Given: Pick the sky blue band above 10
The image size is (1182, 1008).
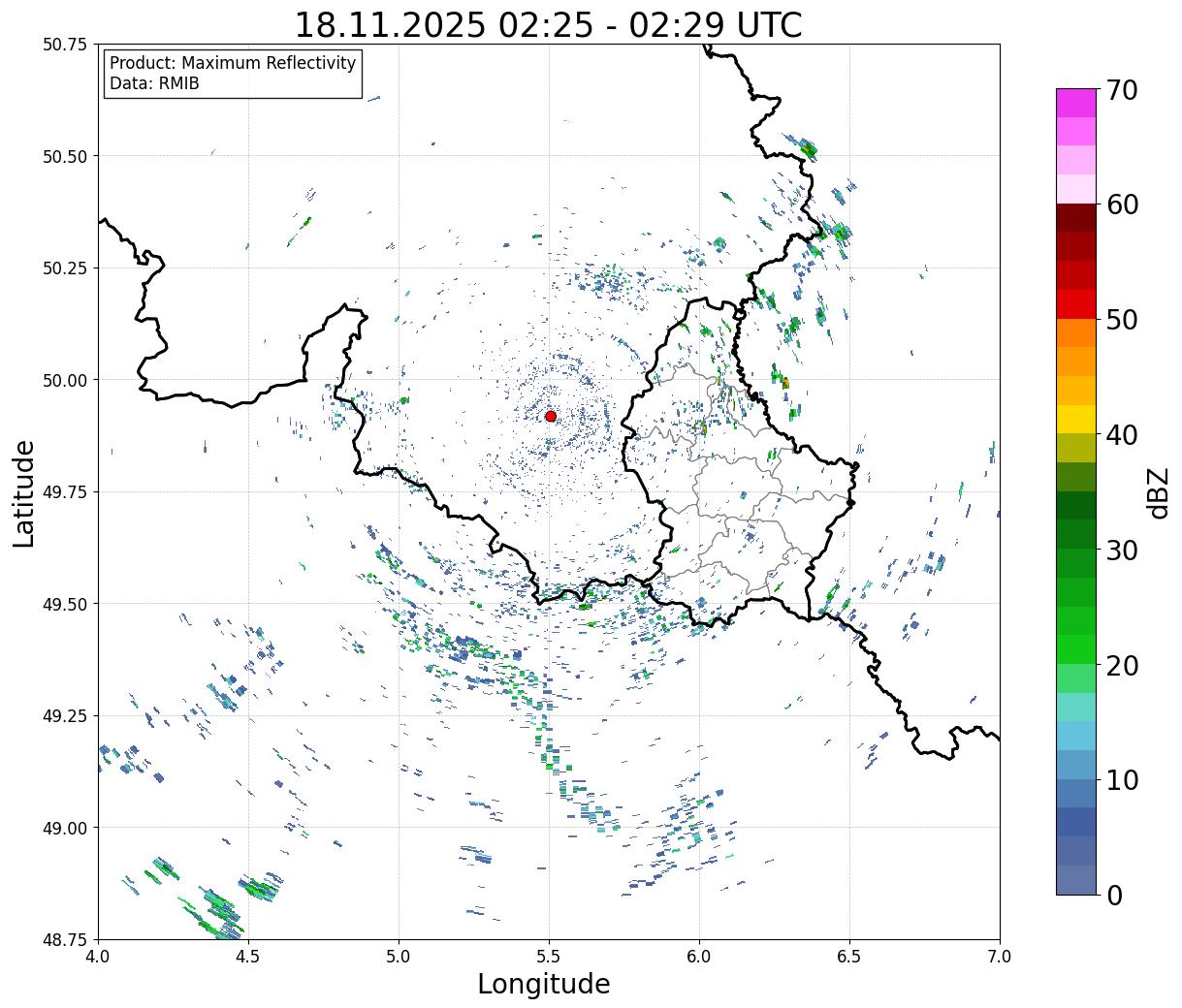Looking at the screenshot, I should [1076, 736].
